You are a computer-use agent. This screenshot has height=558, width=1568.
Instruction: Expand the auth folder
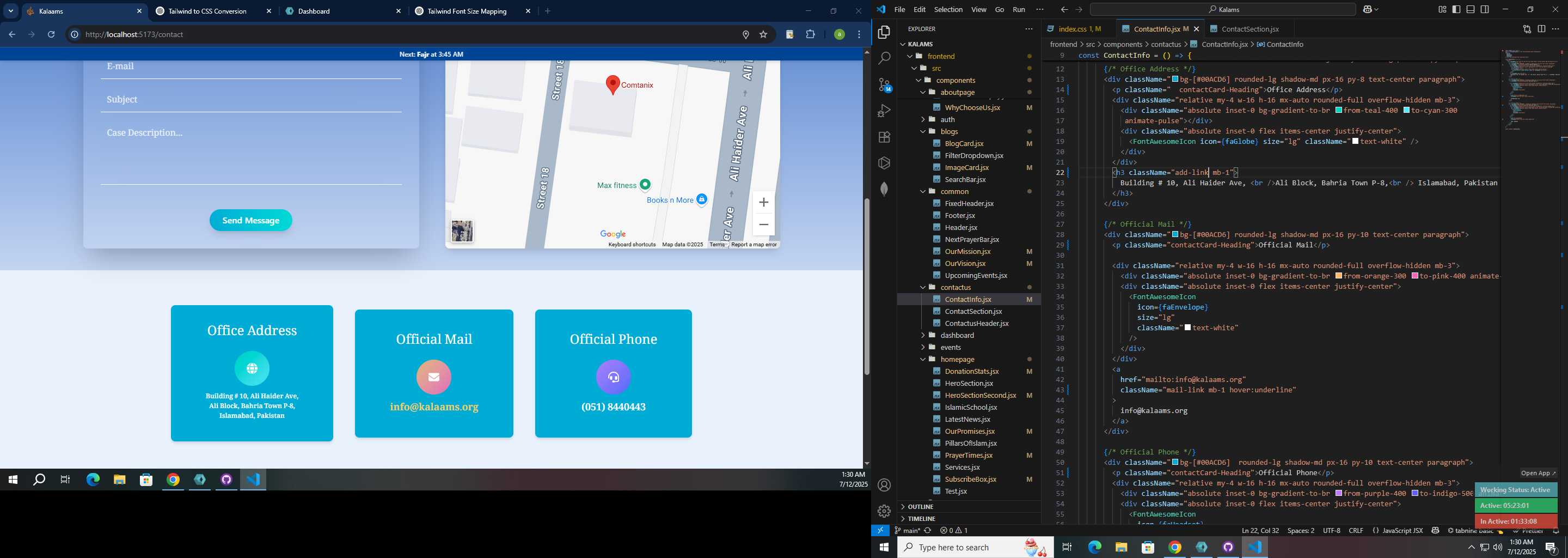coord(923,119)
